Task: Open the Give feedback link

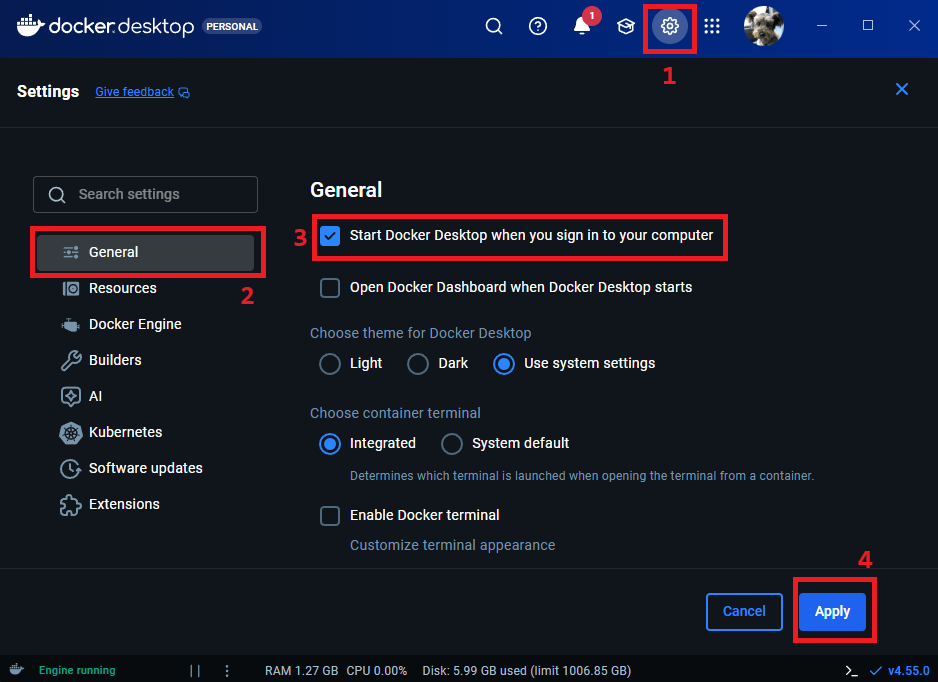Action: 134,92
